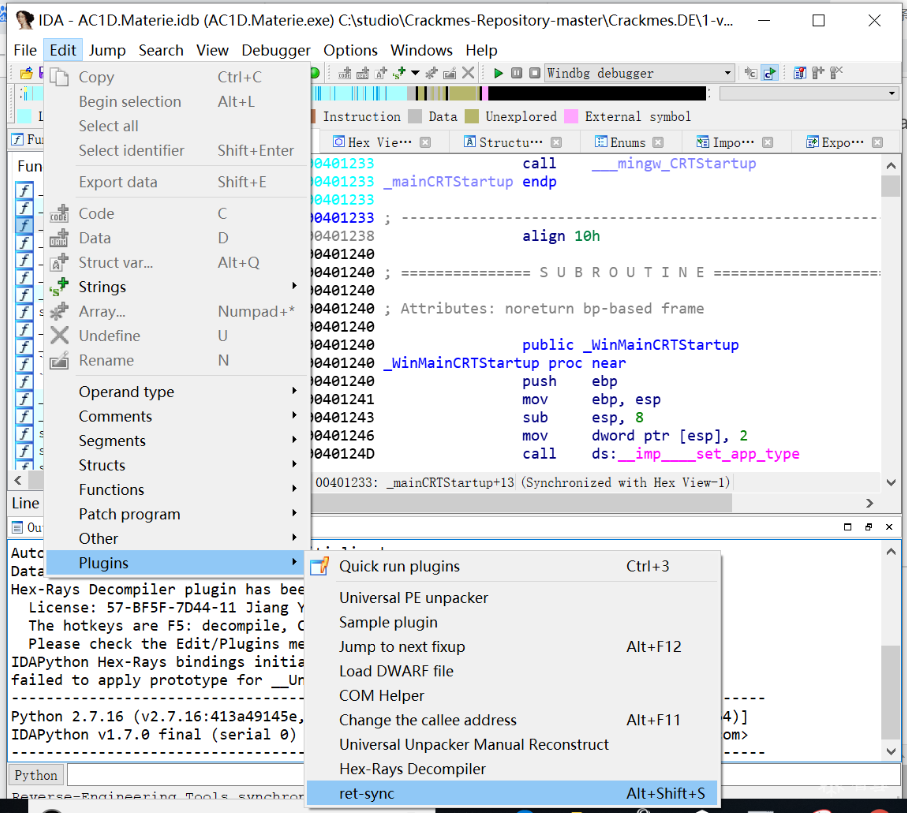
Task: Choose COM Helper plugin
Action: [x=512, y=696]
